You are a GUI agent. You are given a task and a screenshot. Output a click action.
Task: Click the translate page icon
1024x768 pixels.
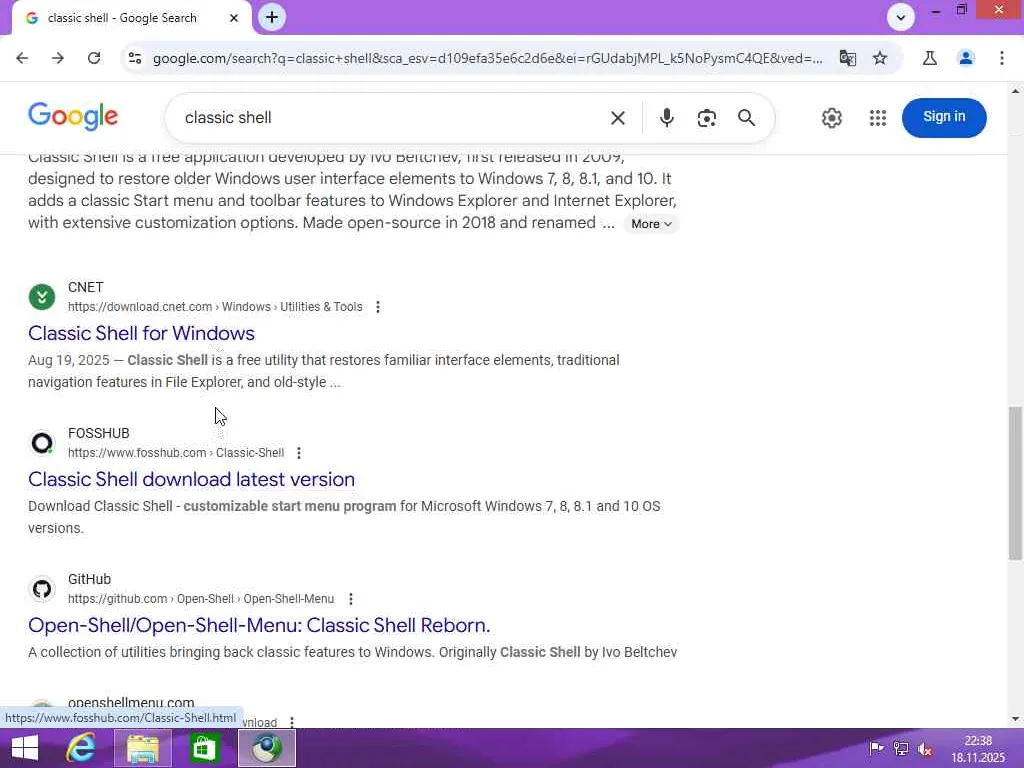pos(848,58)
